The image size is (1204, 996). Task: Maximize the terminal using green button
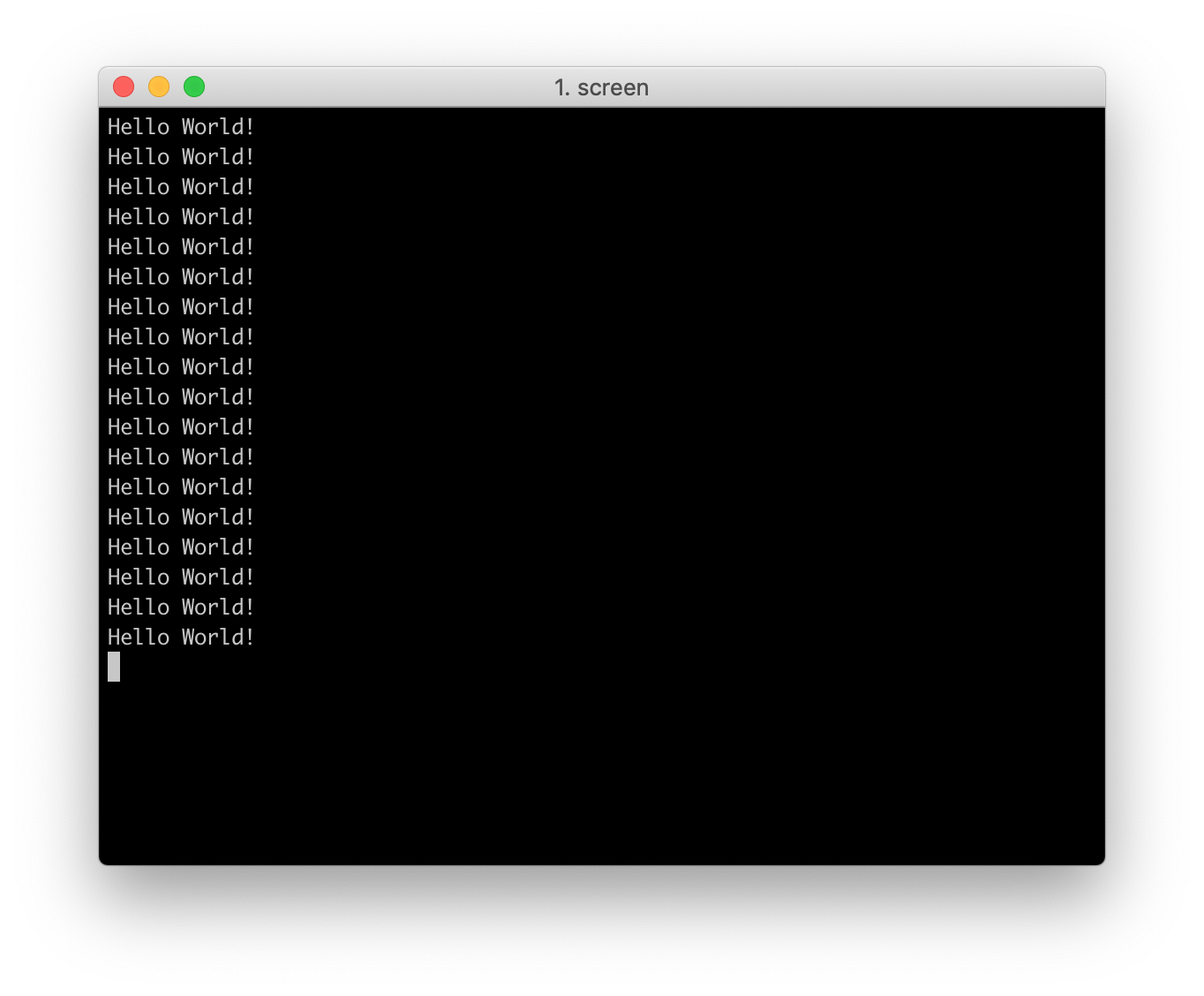[194, 87]
